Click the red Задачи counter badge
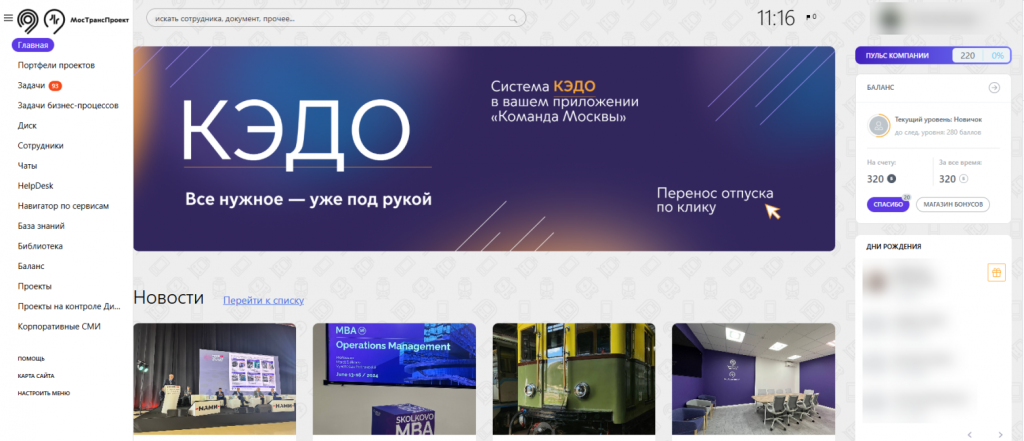 point(55,86)
